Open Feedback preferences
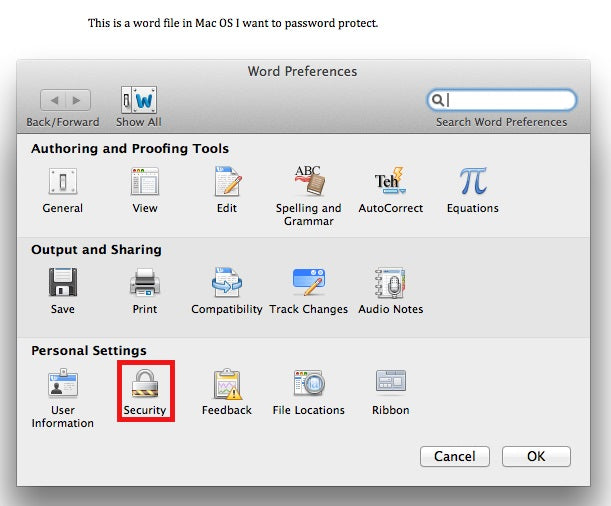 (x=227, y=385)
